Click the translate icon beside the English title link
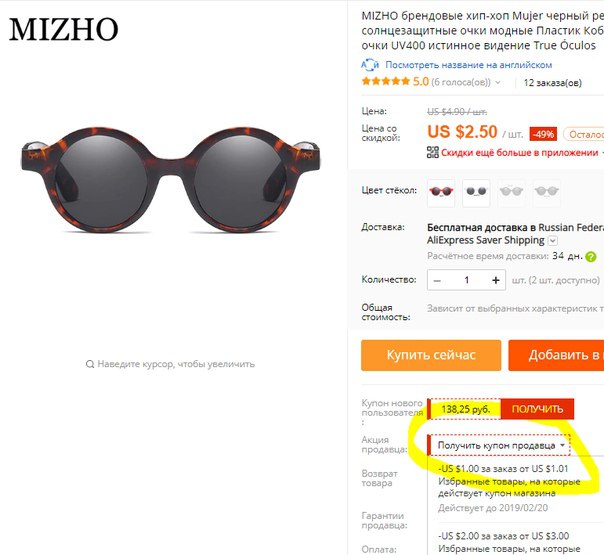Screen dimensions: 604x555 [370, 65]
